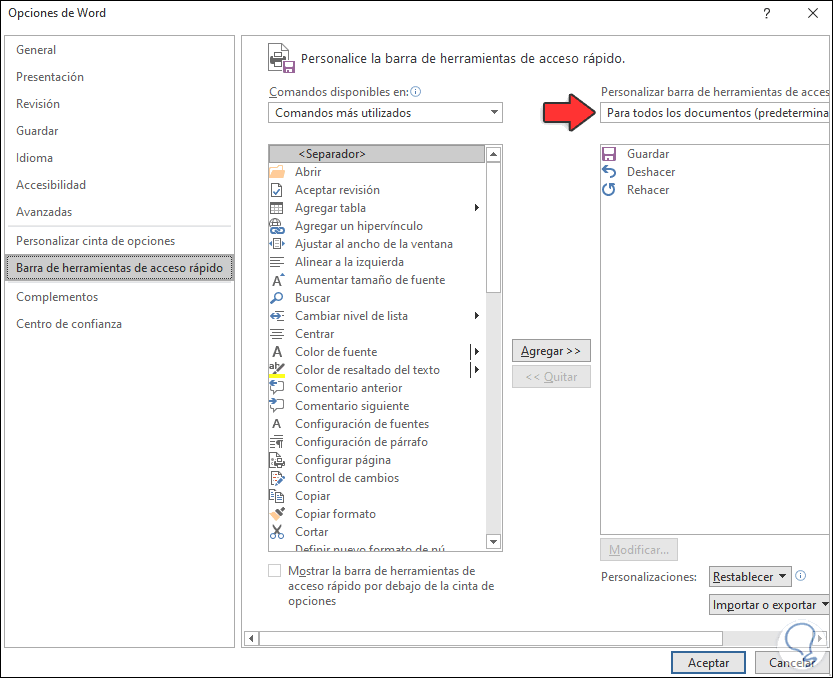Open the Revisión options category
Viewport: 833px width, 678px height.
[38, 104]
